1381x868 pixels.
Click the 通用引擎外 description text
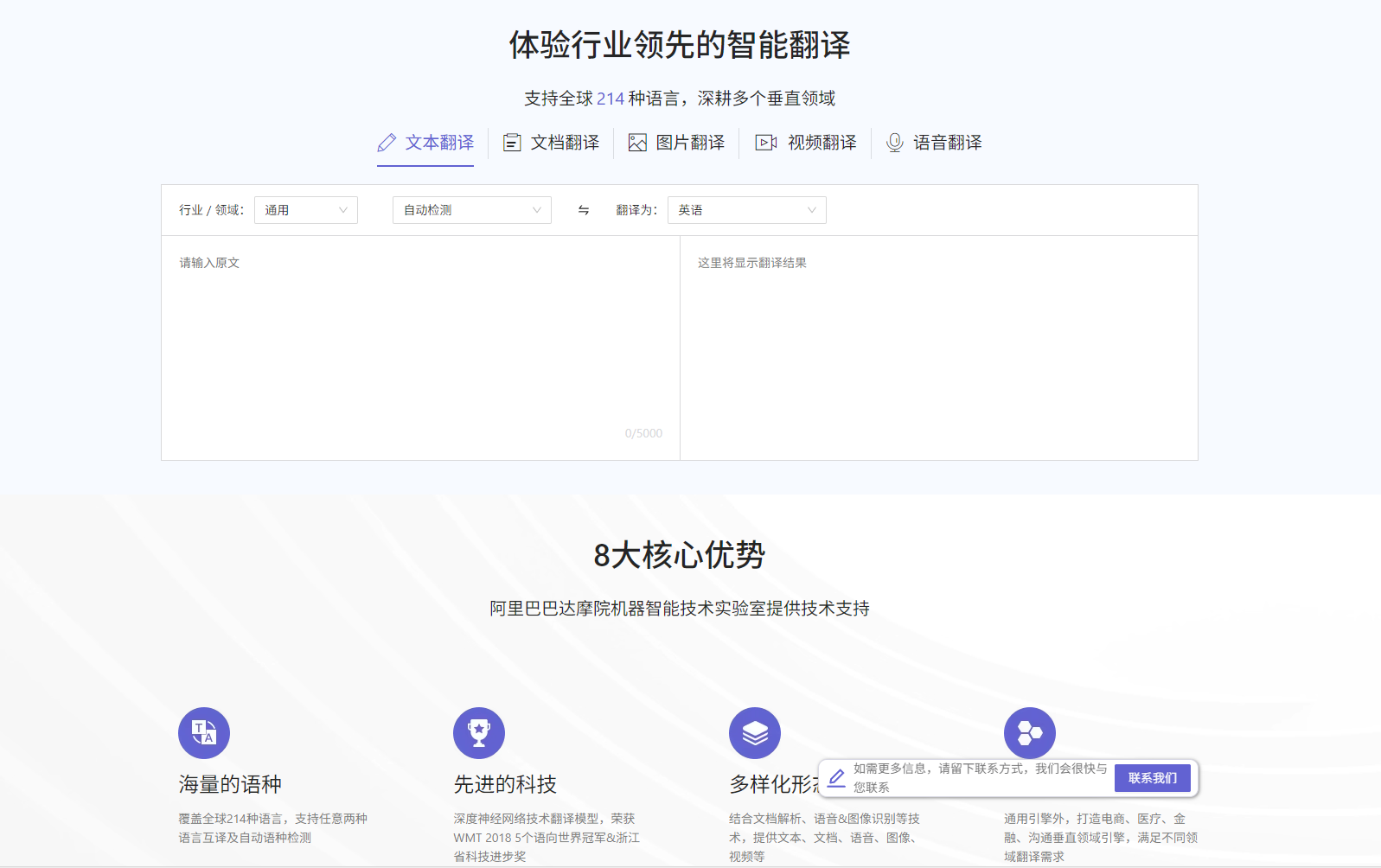tap(1100, 838)
